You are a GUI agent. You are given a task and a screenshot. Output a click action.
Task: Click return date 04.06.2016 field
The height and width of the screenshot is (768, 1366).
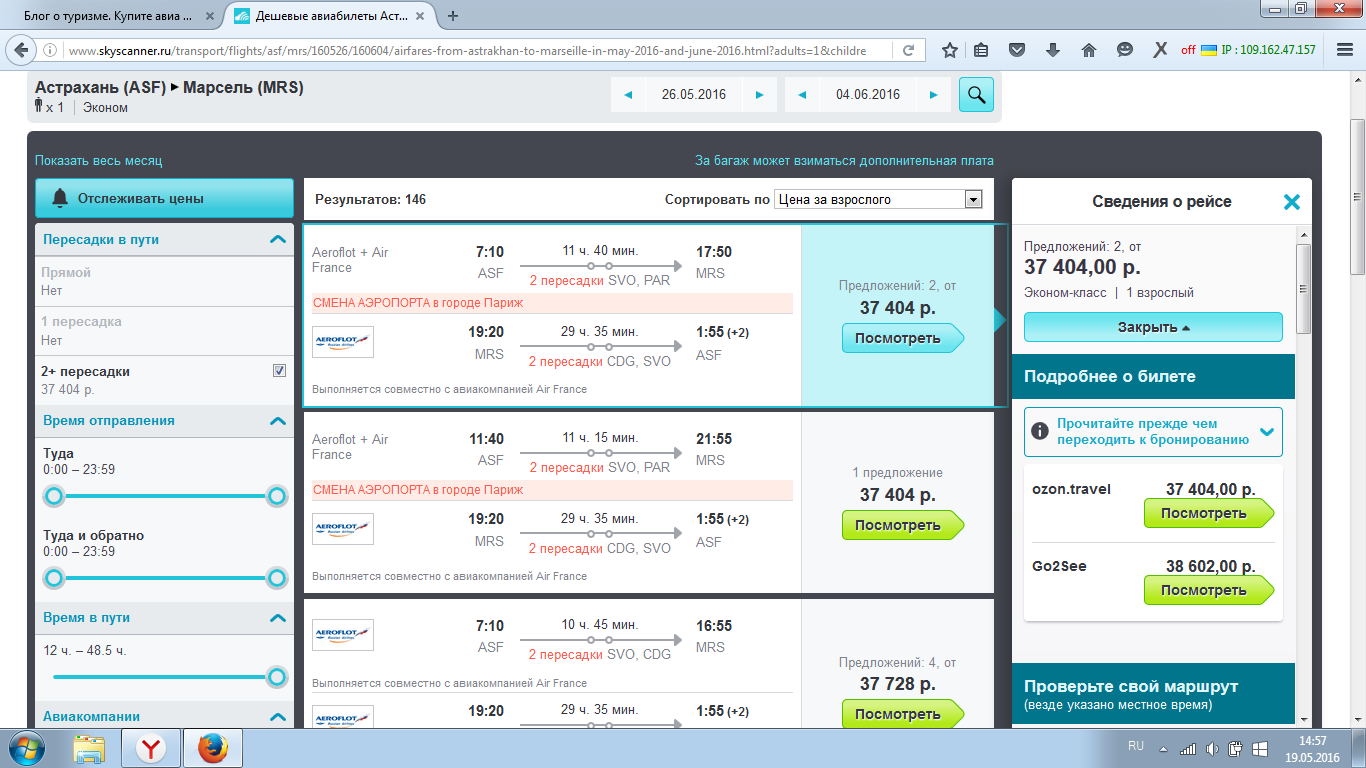pos(868,95)
